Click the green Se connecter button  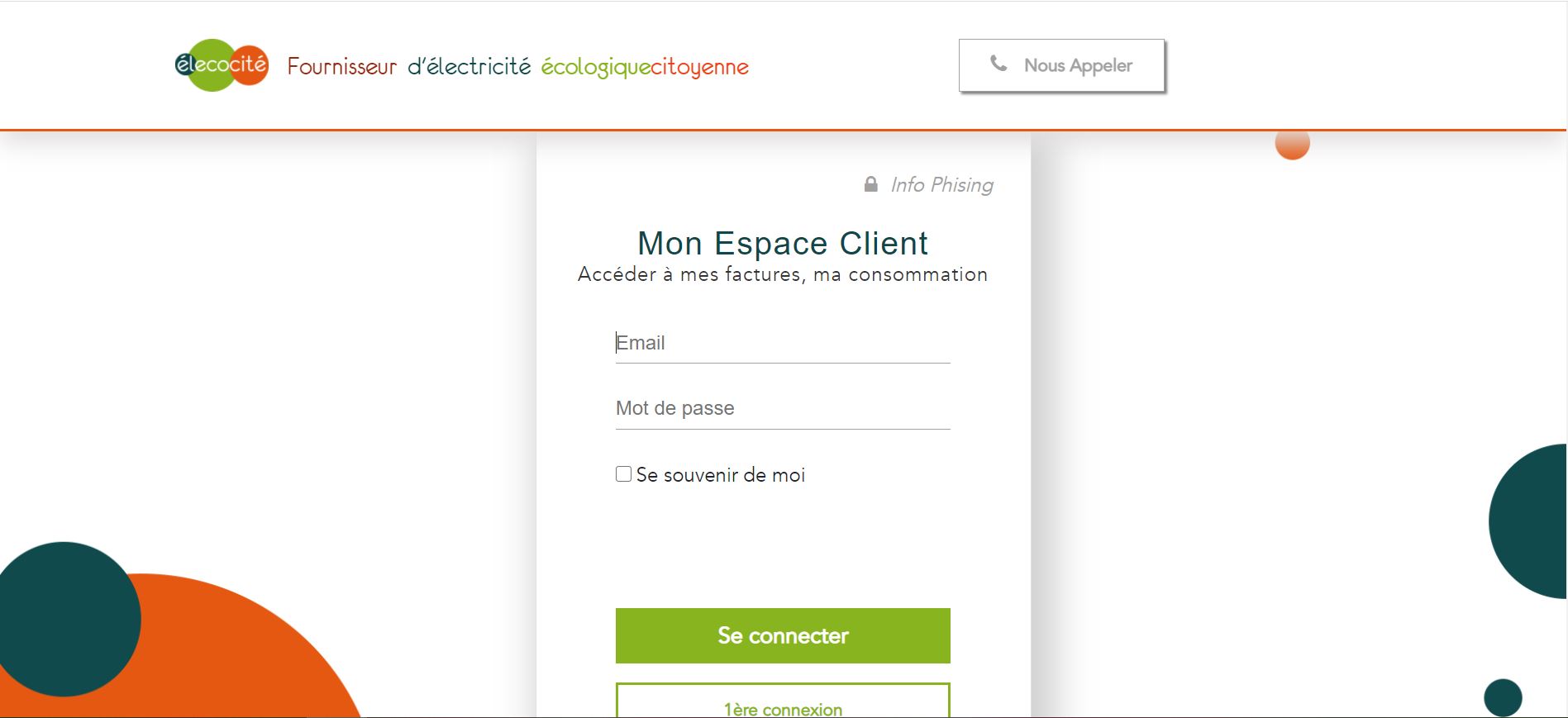click(x=783, y=635)
